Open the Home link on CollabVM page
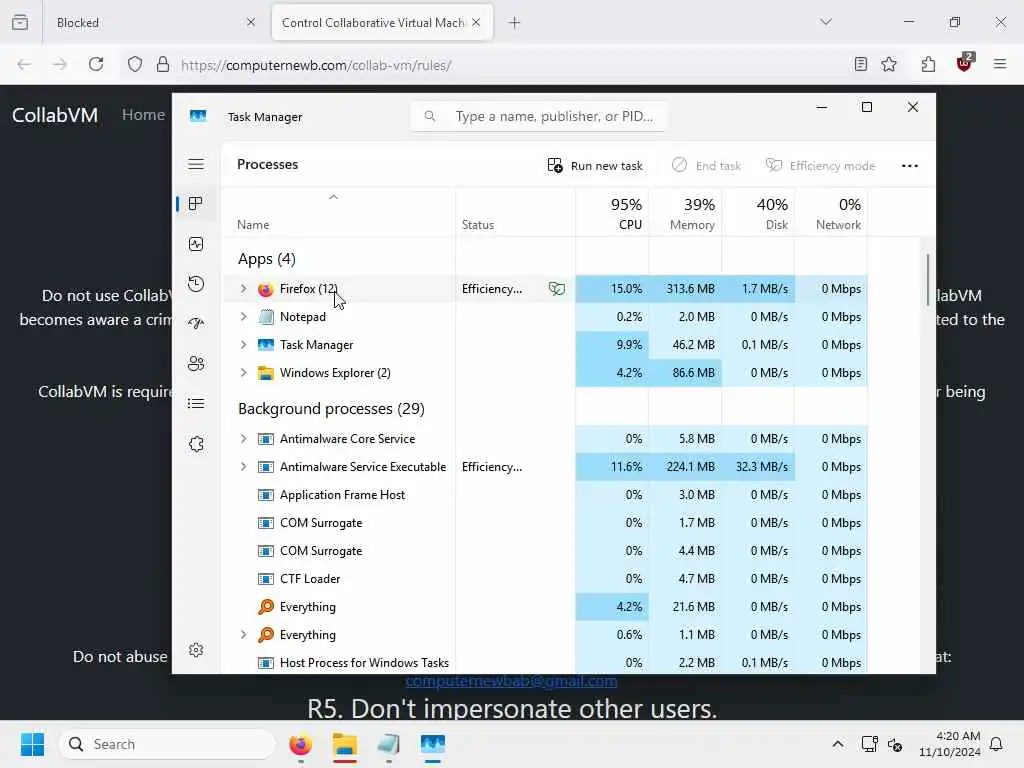 point(144,115)
